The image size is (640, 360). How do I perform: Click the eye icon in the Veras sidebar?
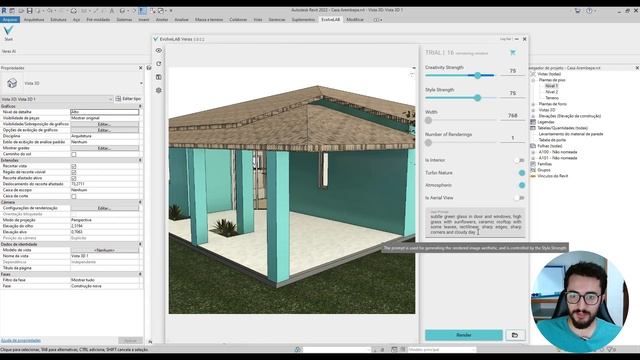[159, 50]
